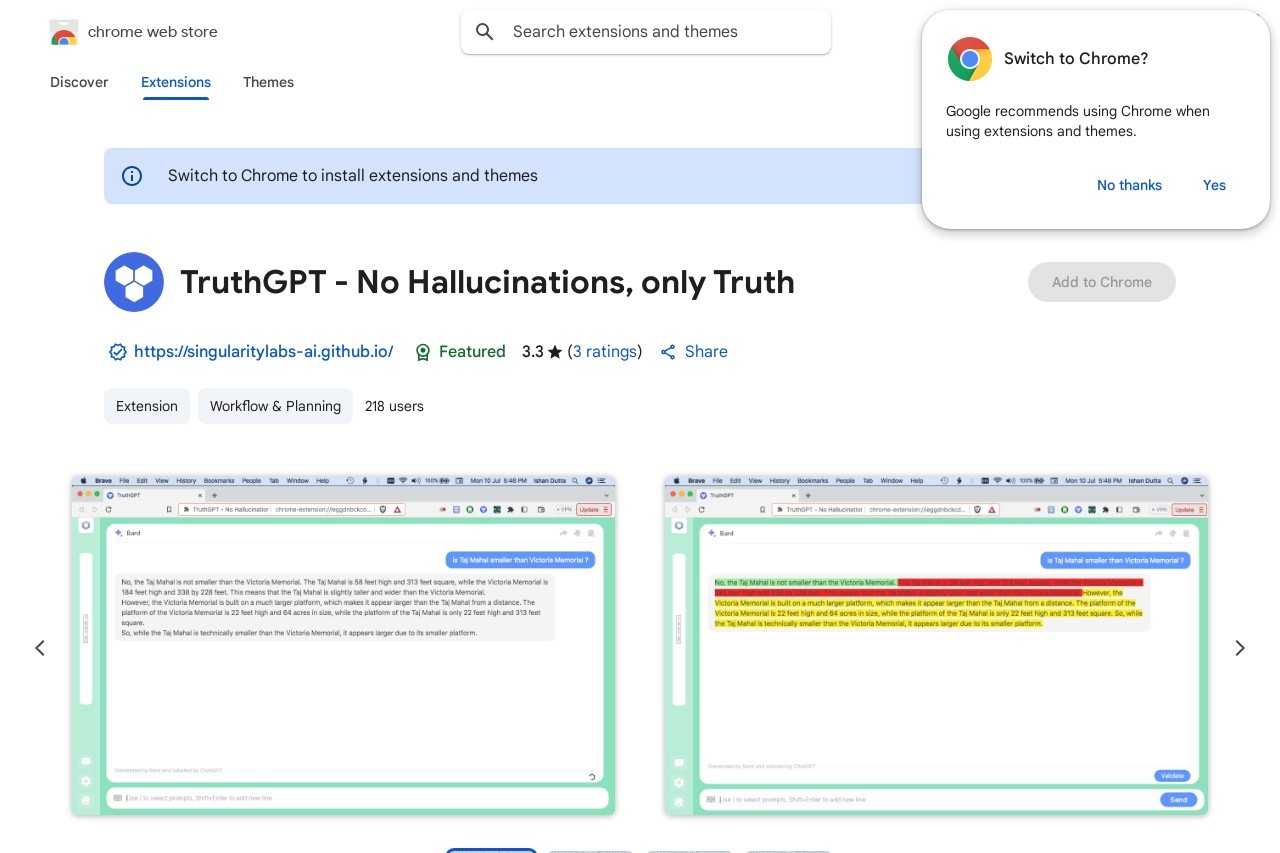Click the Featured badge icon
Image resolution: width=1280 pixels, height=853 pixels.
pos(423,352)
